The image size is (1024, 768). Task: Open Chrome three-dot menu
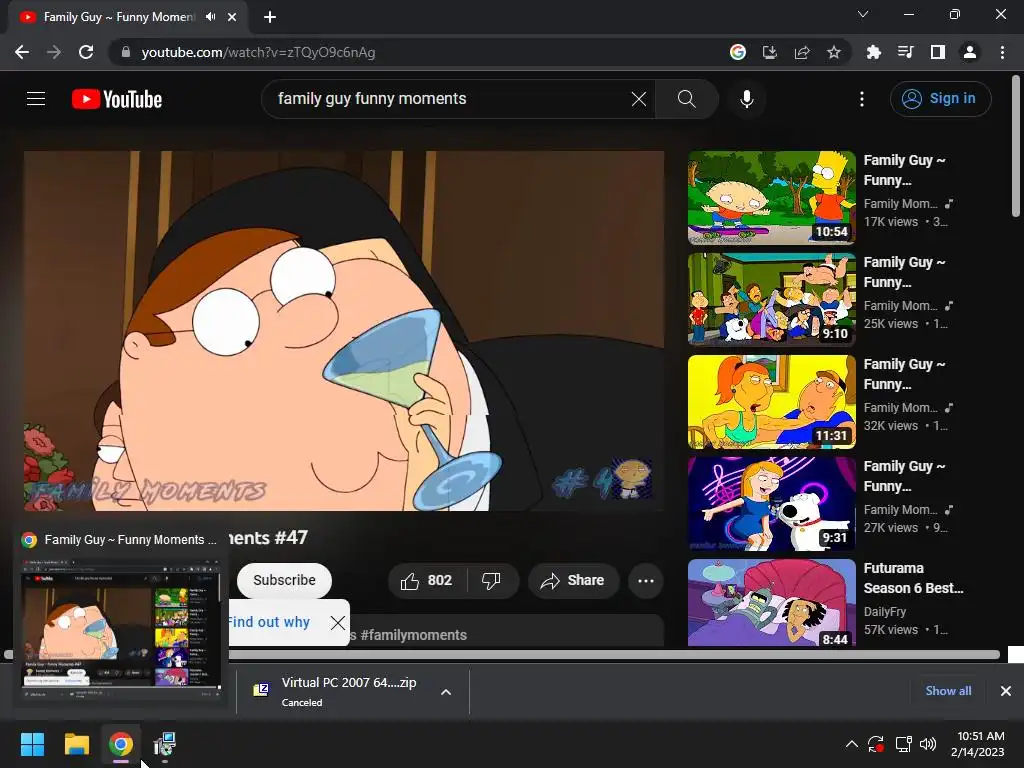click(1002, 52)
